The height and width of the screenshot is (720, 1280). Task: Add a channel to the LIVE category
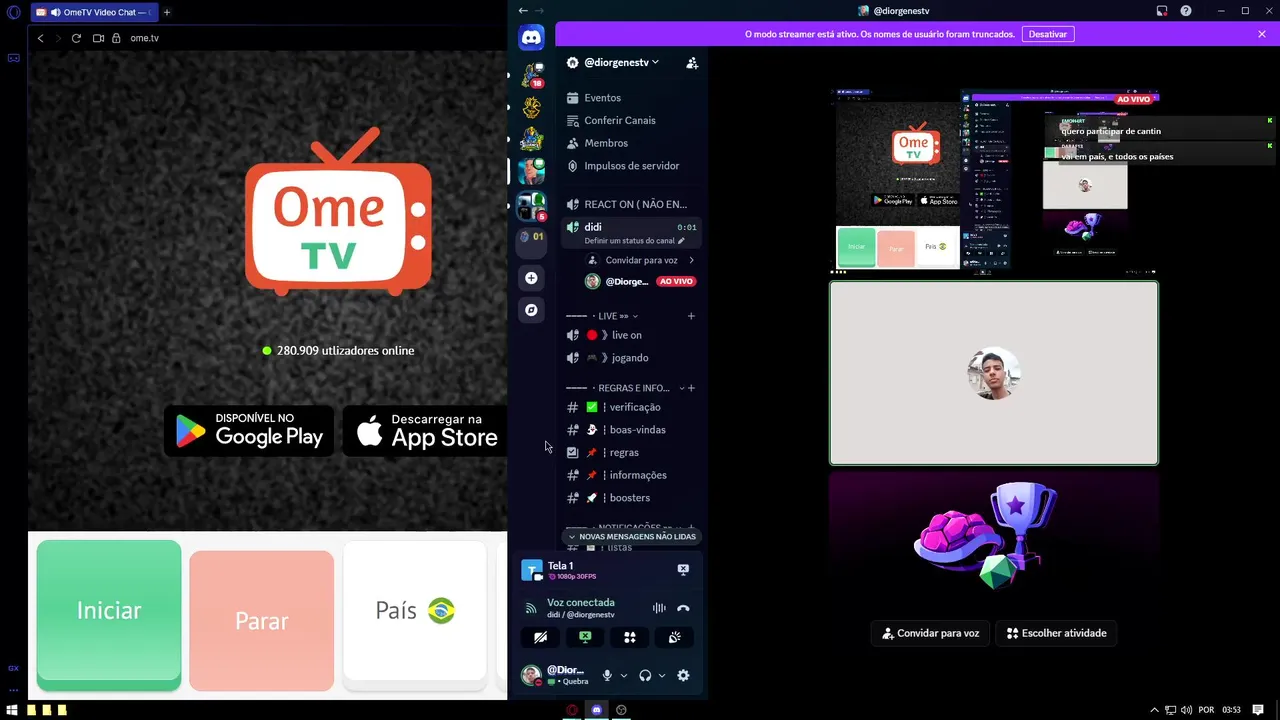click(x=691, y=316)
